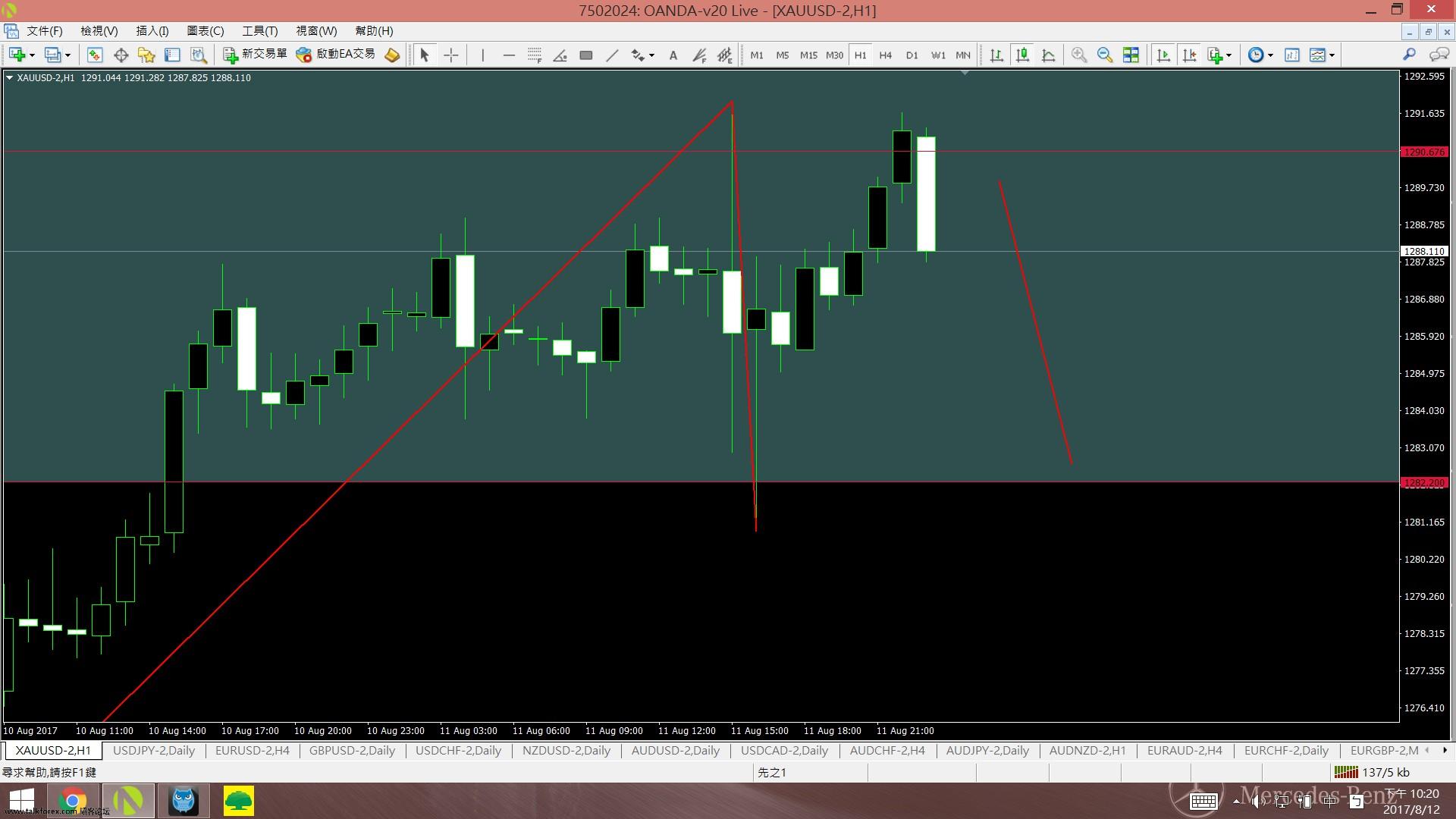Toggle the Data Window panel

[121, 55]
